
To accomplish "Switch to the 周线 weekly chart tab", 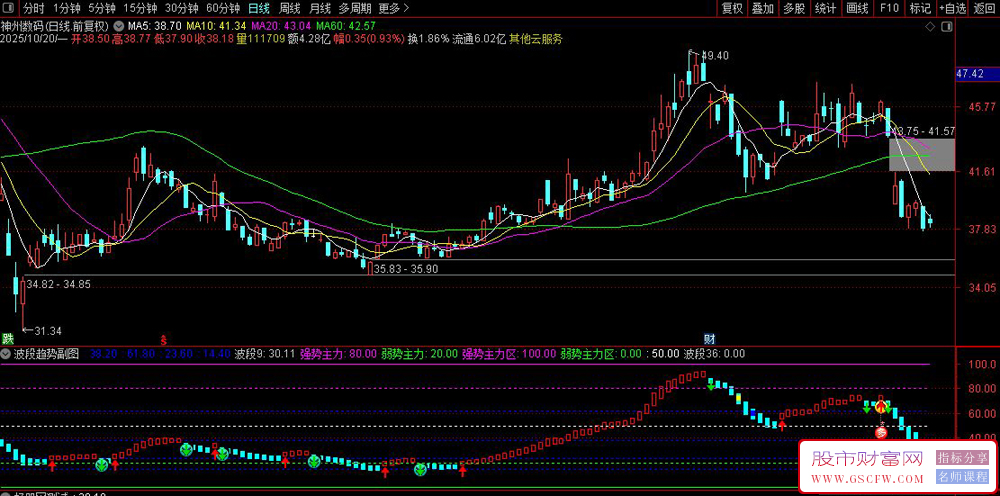I will (289, 8).
